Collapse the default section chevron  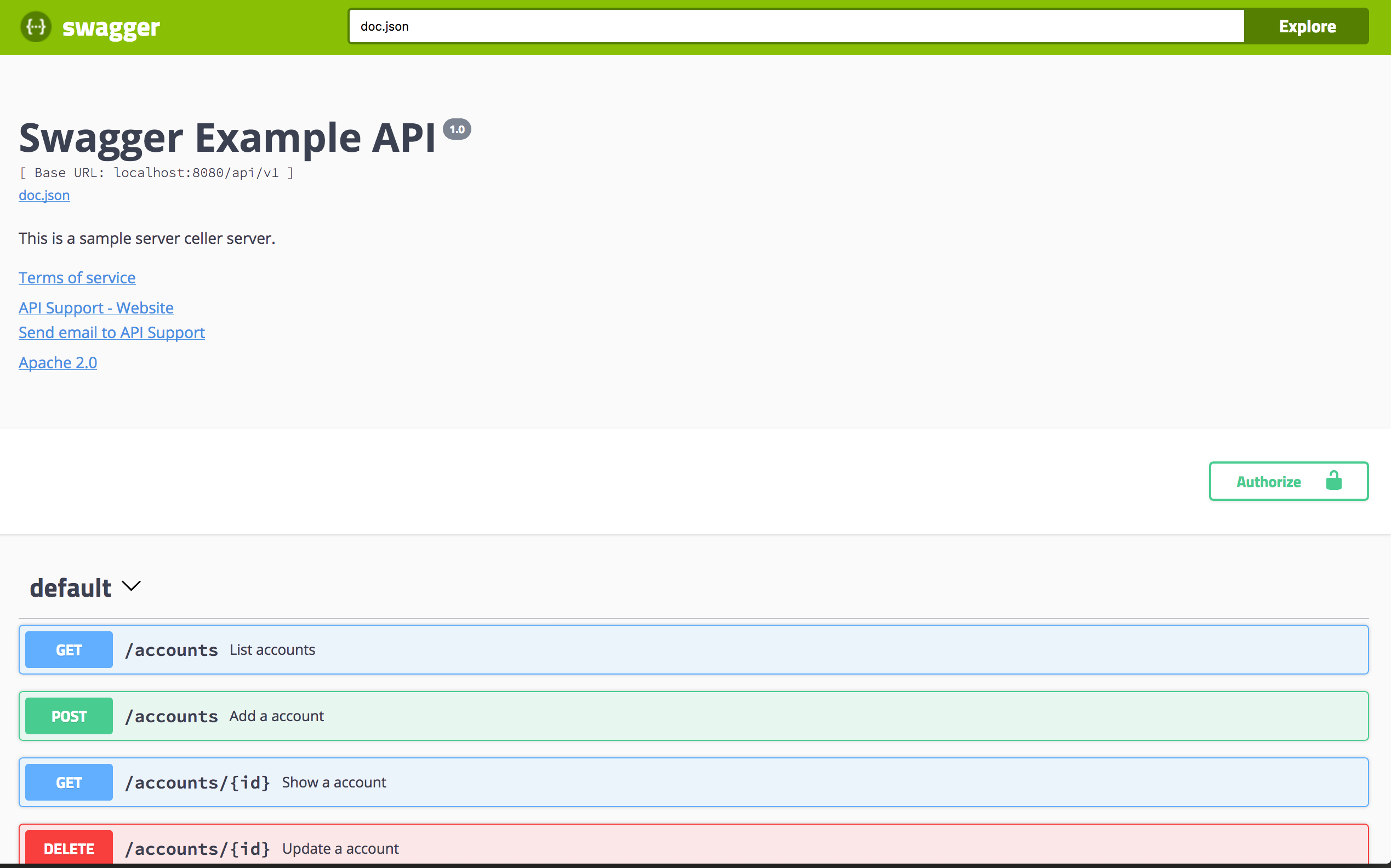click(x=132, y=586)
